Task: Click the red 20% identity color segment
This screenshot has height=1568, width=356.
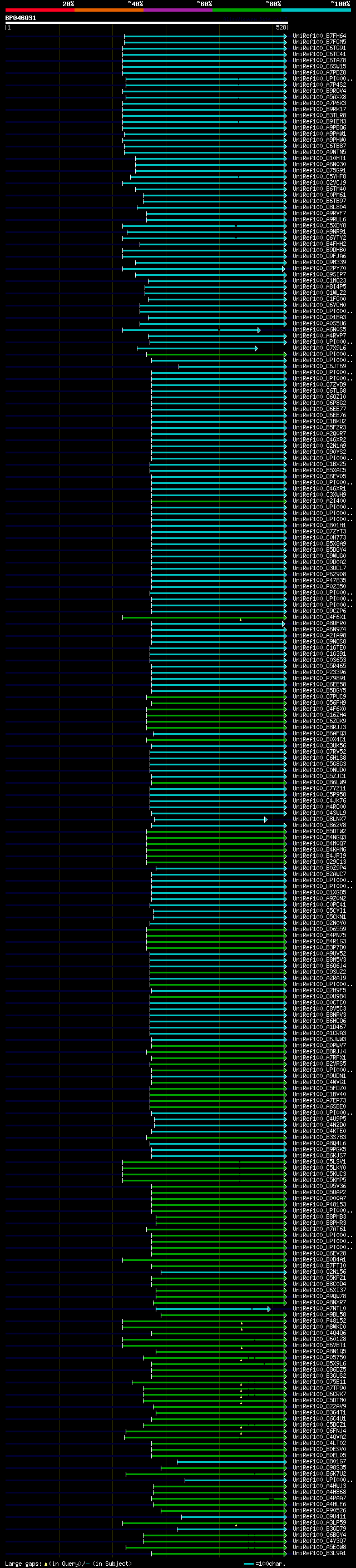Action: (39, 10)
